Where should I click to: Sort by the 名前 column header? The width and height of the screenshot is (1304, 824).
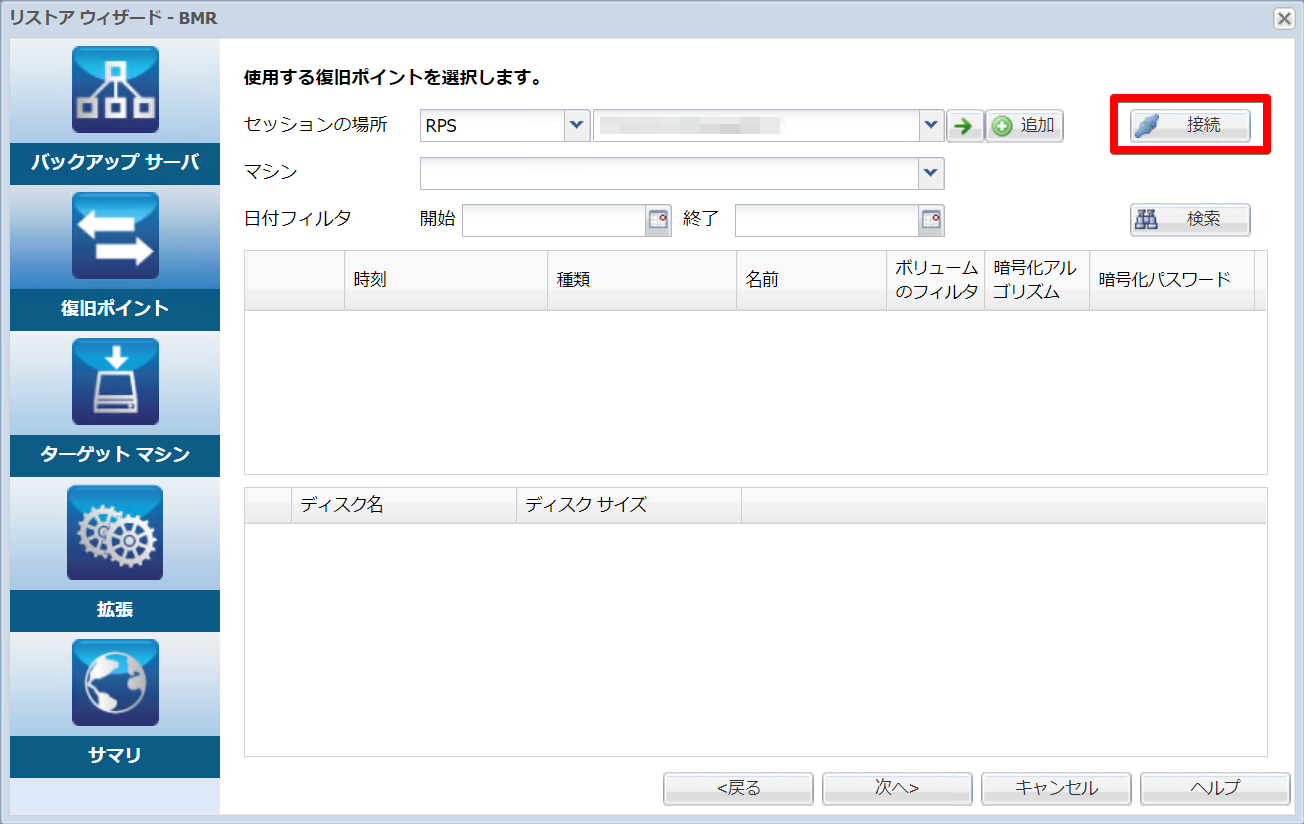coord(812,280)
